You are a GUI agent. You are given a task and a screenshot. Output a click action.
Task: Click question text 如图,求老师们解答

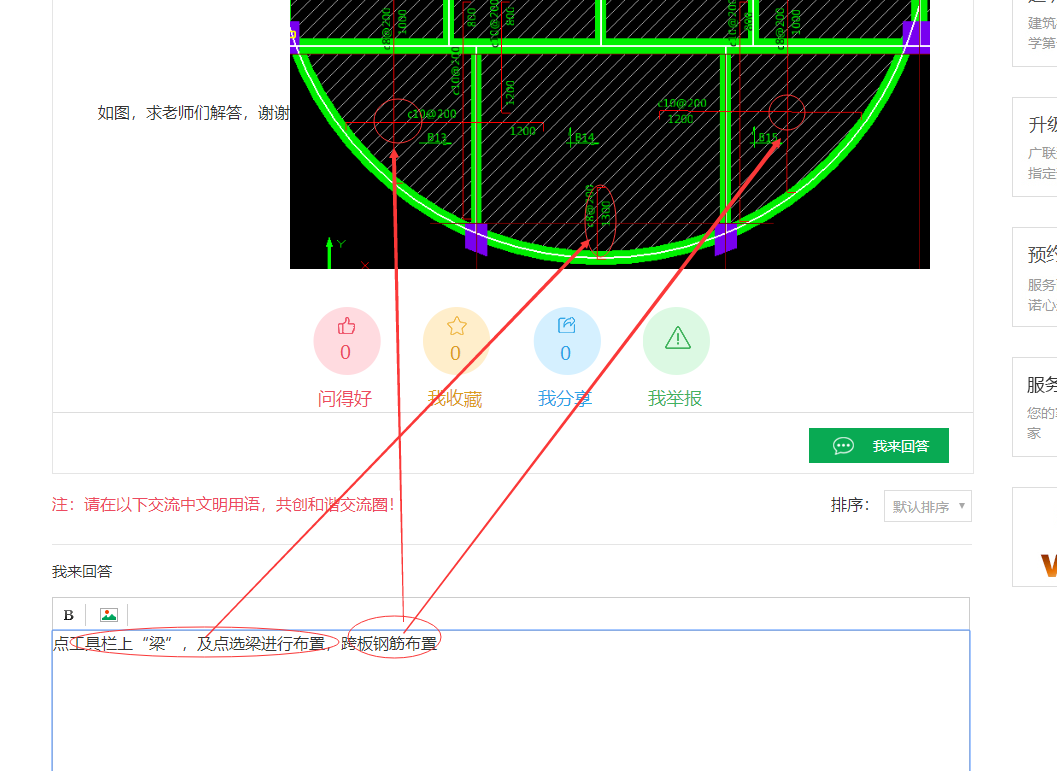pyautogui.click(x=193, y=113)
